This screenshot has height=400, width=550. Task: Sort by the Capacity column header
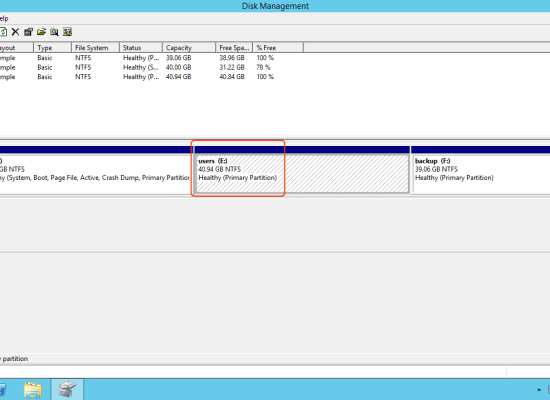[x=189, y=47]
